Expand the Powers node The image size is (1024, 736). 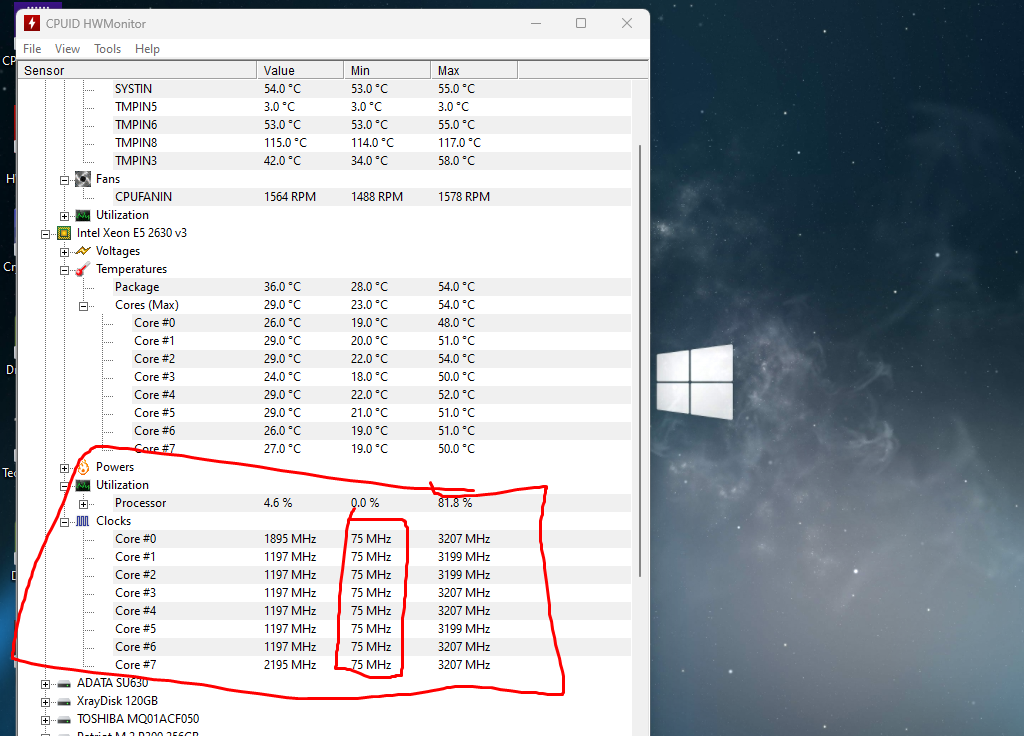click(x=64, y=468)
